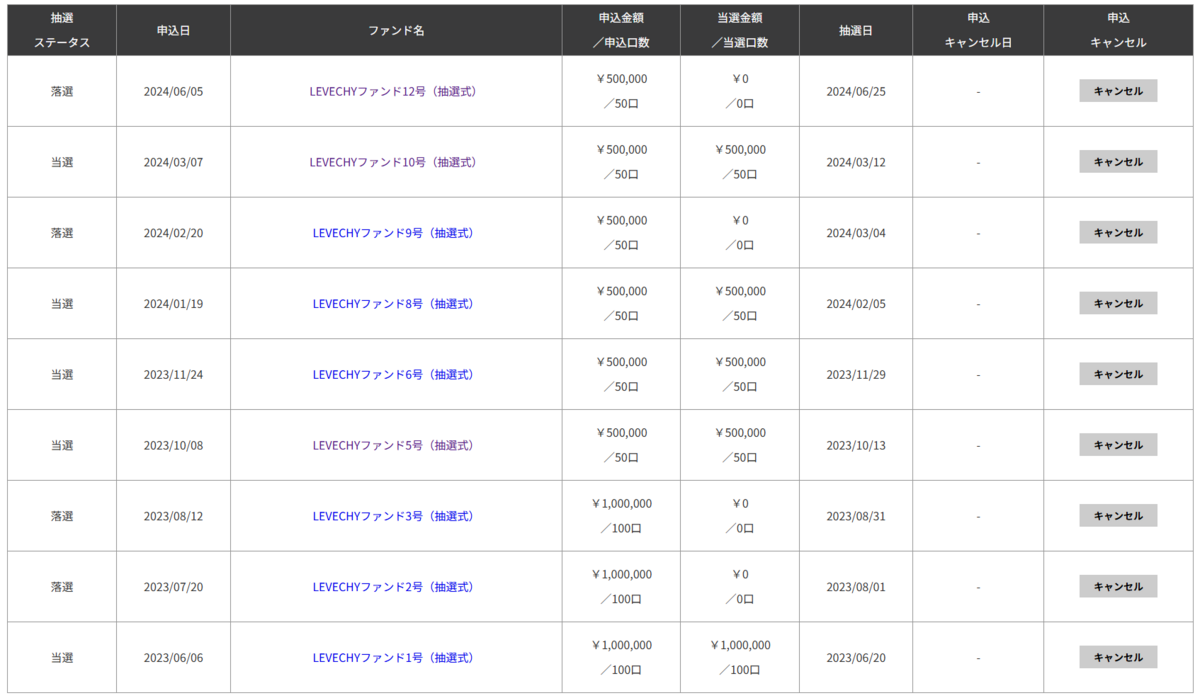Click ￥0 winning amount in ファンド12号 row

coord(740,78)
